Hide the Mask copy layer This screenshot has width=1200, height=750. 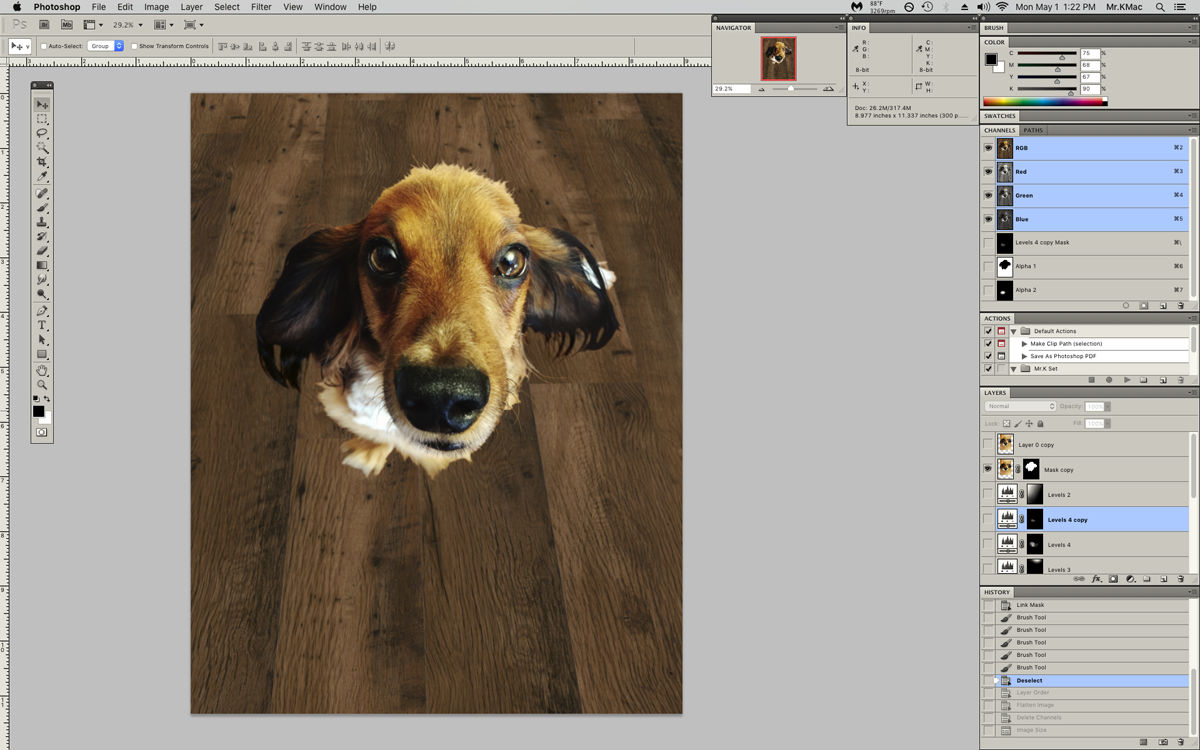click(988, 469)
